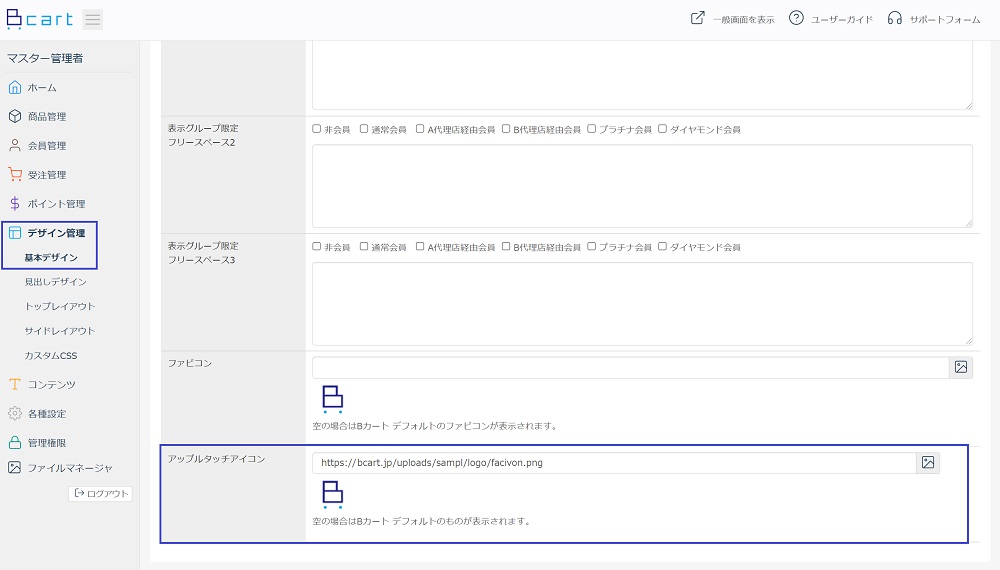Screen dimensions: 1000x570
Task: Select トップレイアウト submenu item
Action: coord(59,306)
